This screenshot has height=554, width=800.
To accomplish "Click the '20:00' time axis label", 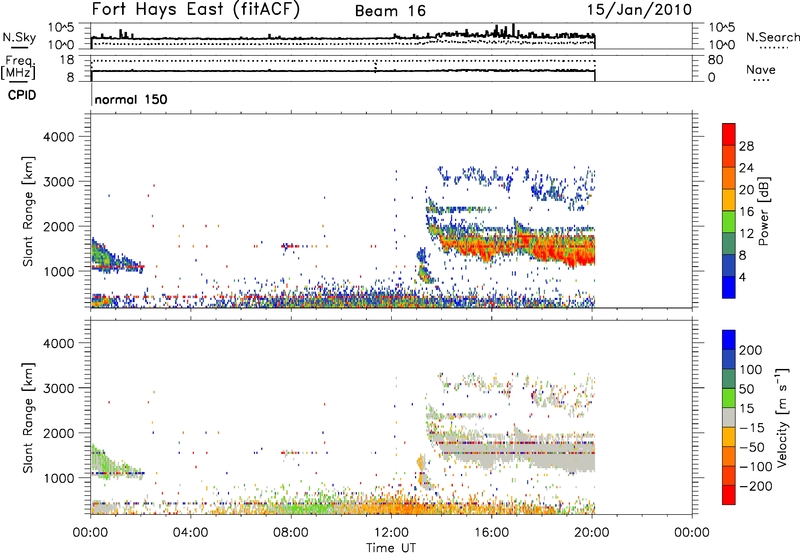I will (591, 533).
